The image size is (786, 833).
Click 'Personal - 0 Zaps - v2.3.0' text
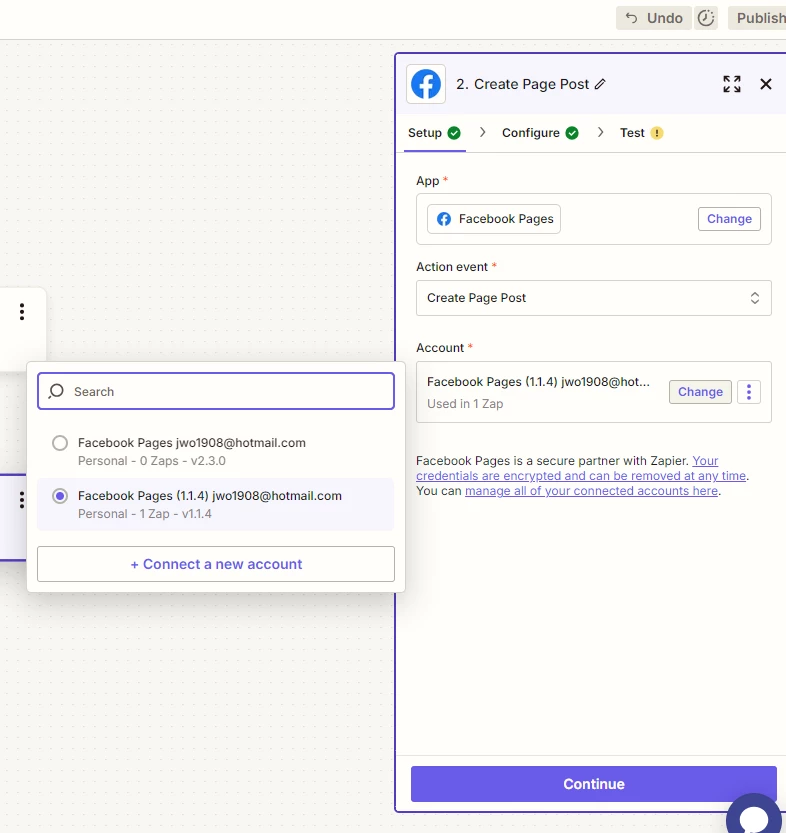[x=152, y=461]
